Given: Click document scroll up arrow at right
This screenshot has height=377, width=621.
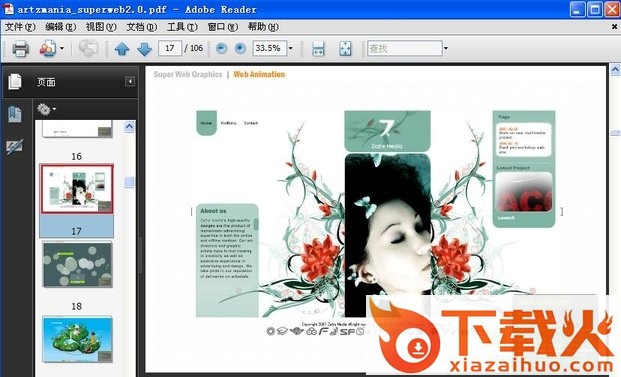Looking at the screenshot, I should tap(615, 70).
